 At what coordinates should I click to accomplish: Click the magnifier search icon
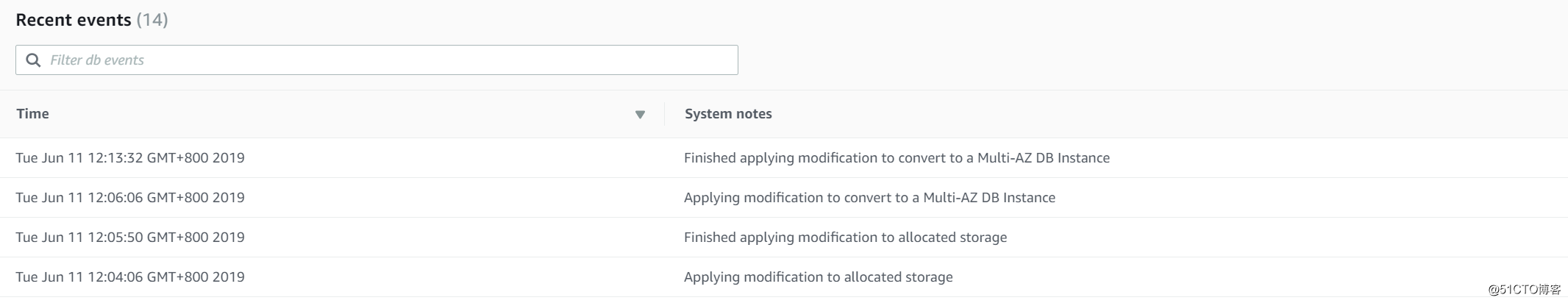[33, 60]
